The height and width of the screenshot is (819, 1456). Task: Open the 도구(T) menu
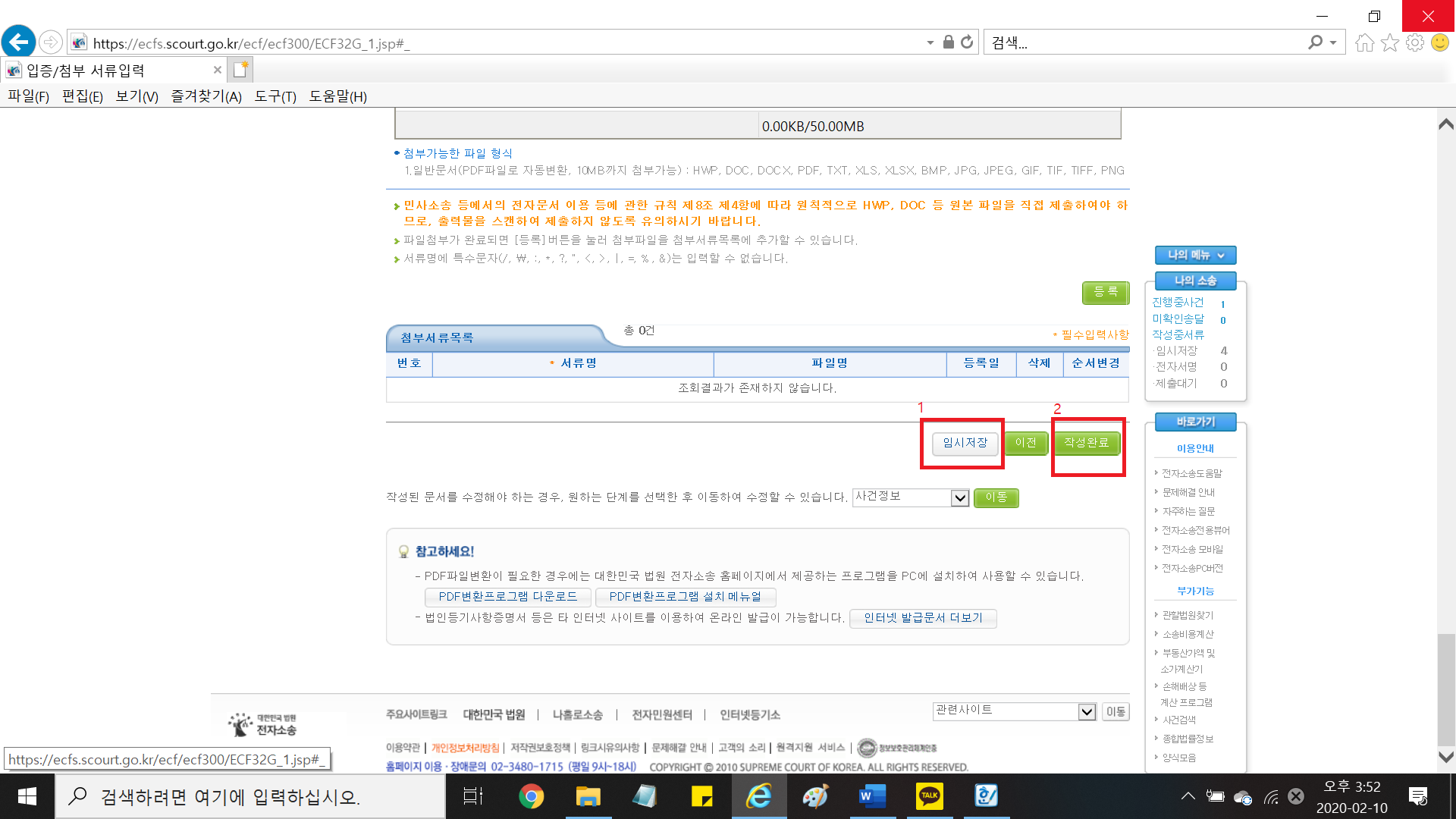[275, 96]
